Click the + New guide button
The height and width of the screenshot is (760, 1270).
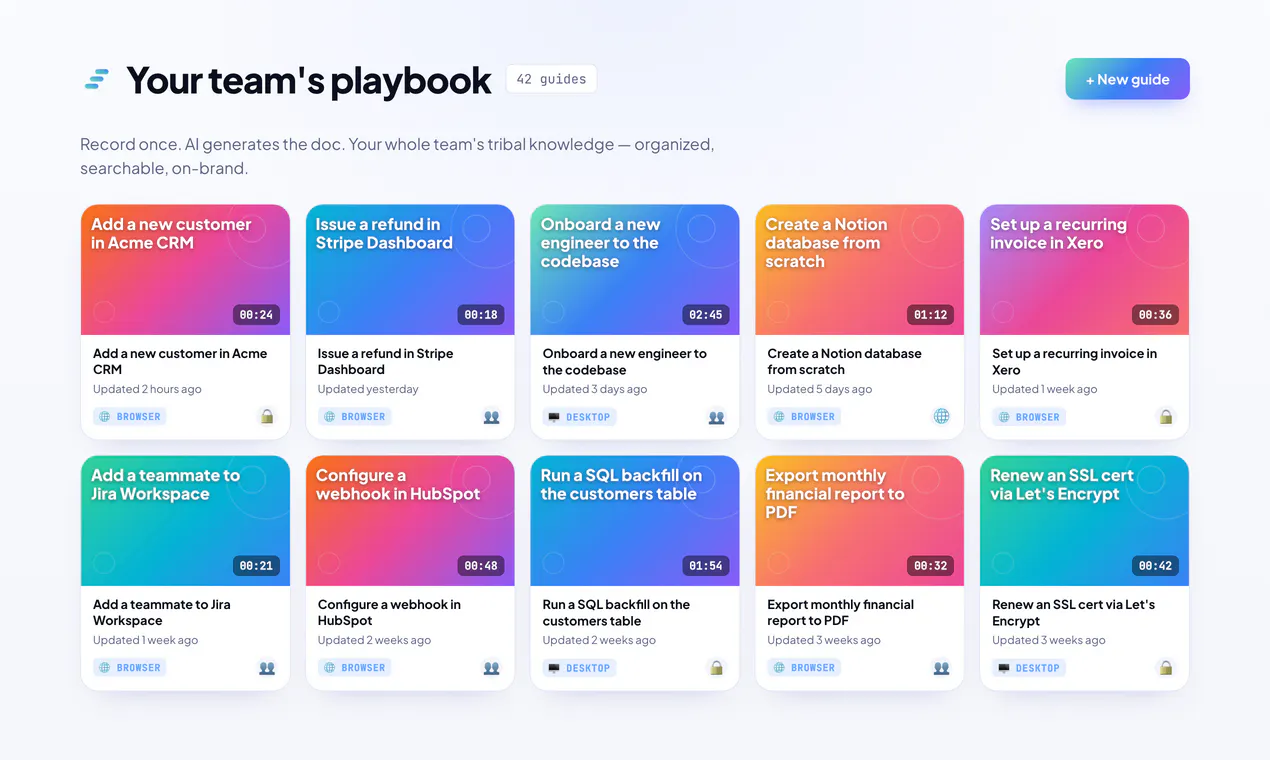click(1127, 79)
